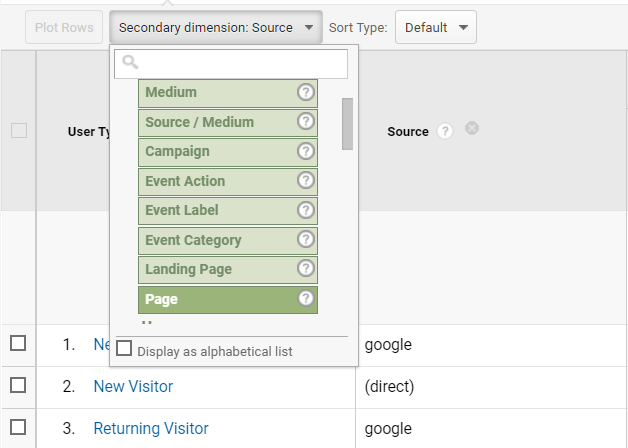Image resolution: width=628 pixels, height=448 pixels.
Task: Open help icon next to Medium
Action: click(306, 92)
